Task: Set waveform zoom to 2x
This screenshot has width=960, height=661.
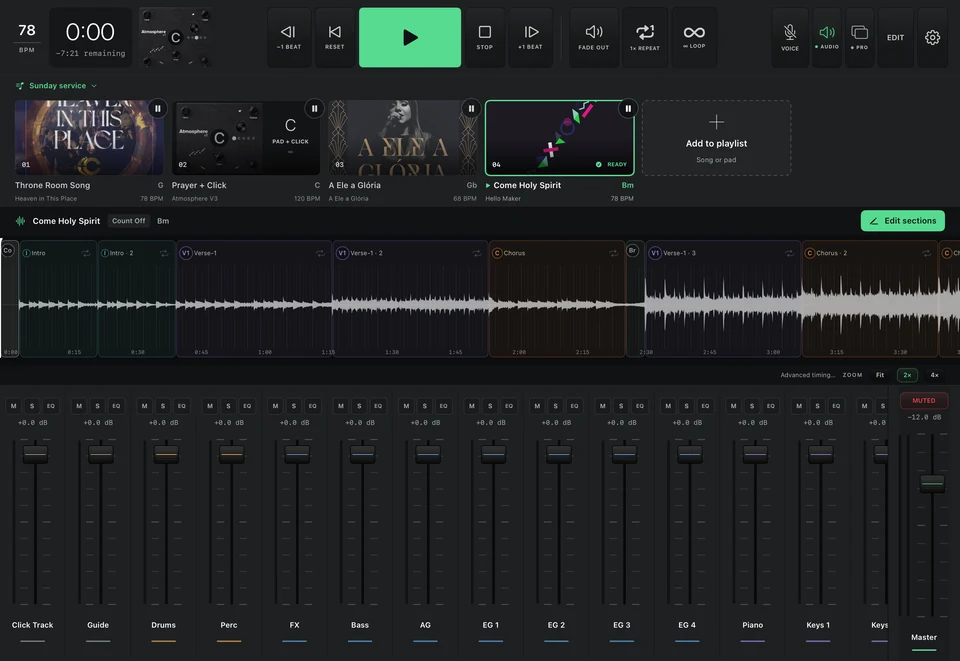Action: click(907, 375)
